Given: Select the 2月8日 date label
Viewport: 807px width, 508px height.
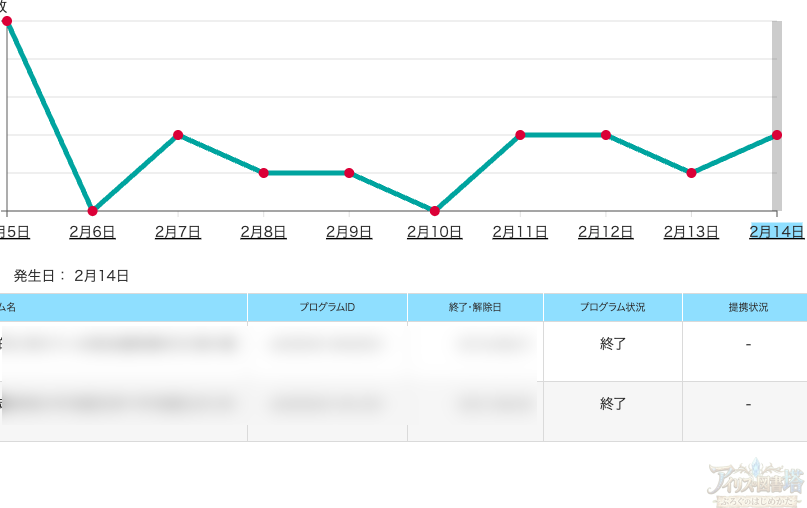Looking at the screenshot, I should [x=264, y=232].
